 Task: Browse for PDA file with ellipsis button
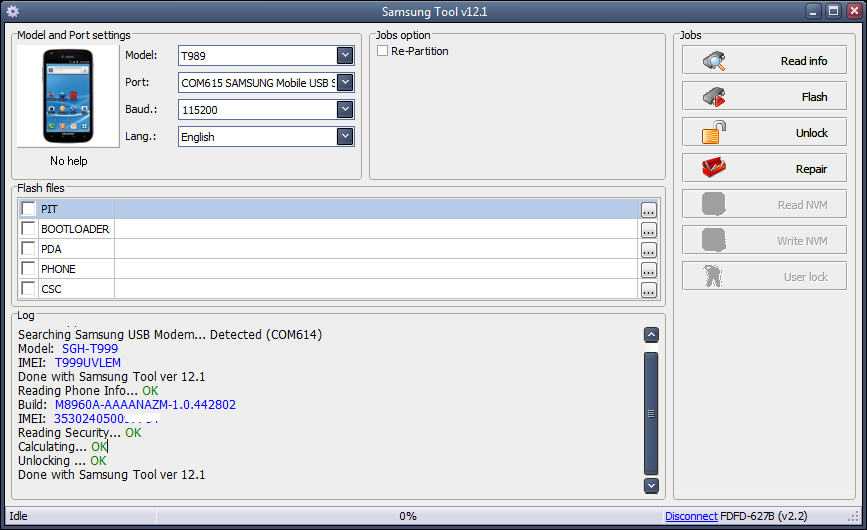click(x=649, y=250)
